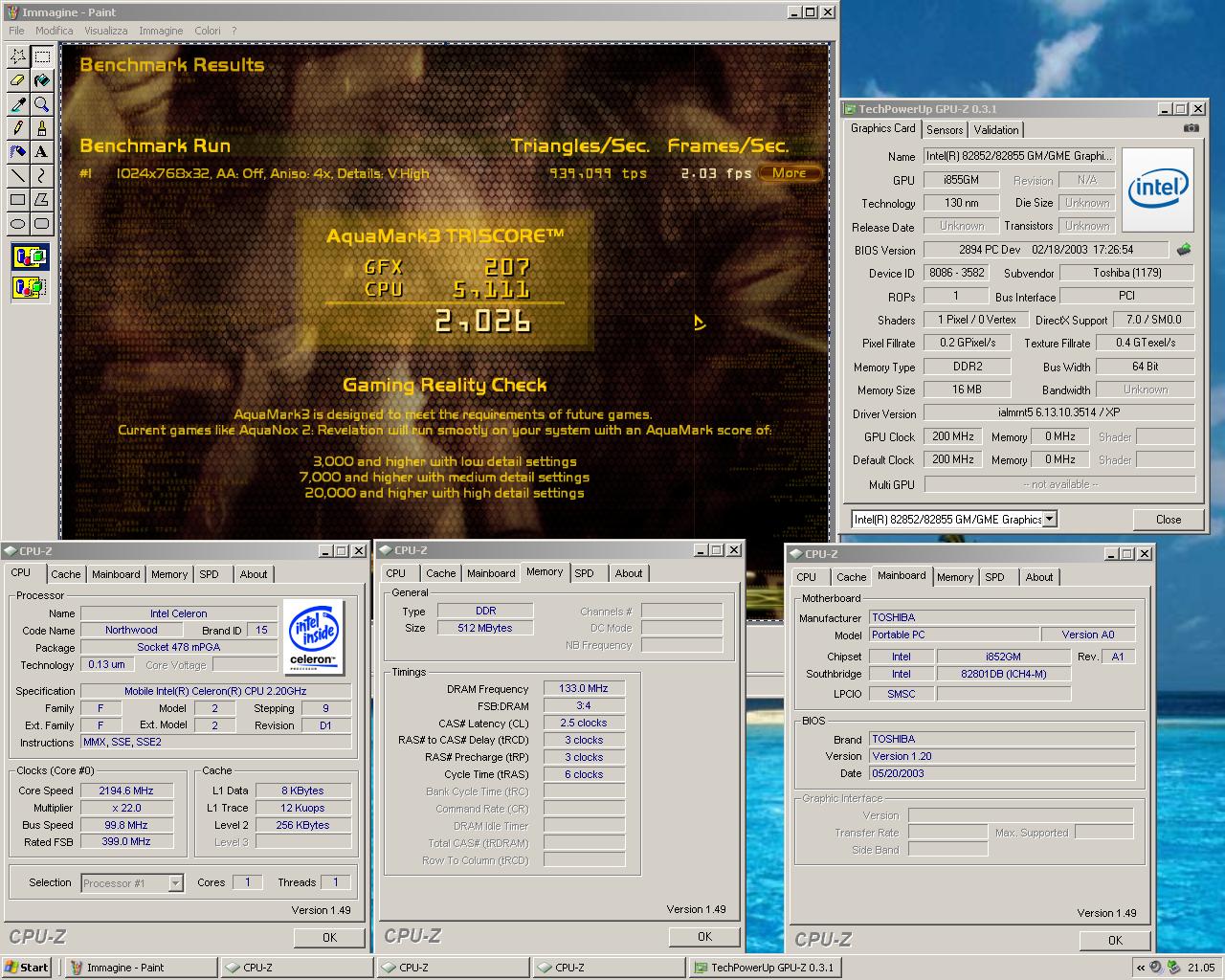Switch to the Validation tab in GPU-Z
This screenshot has height=980, width=1225.
(996, 130)
